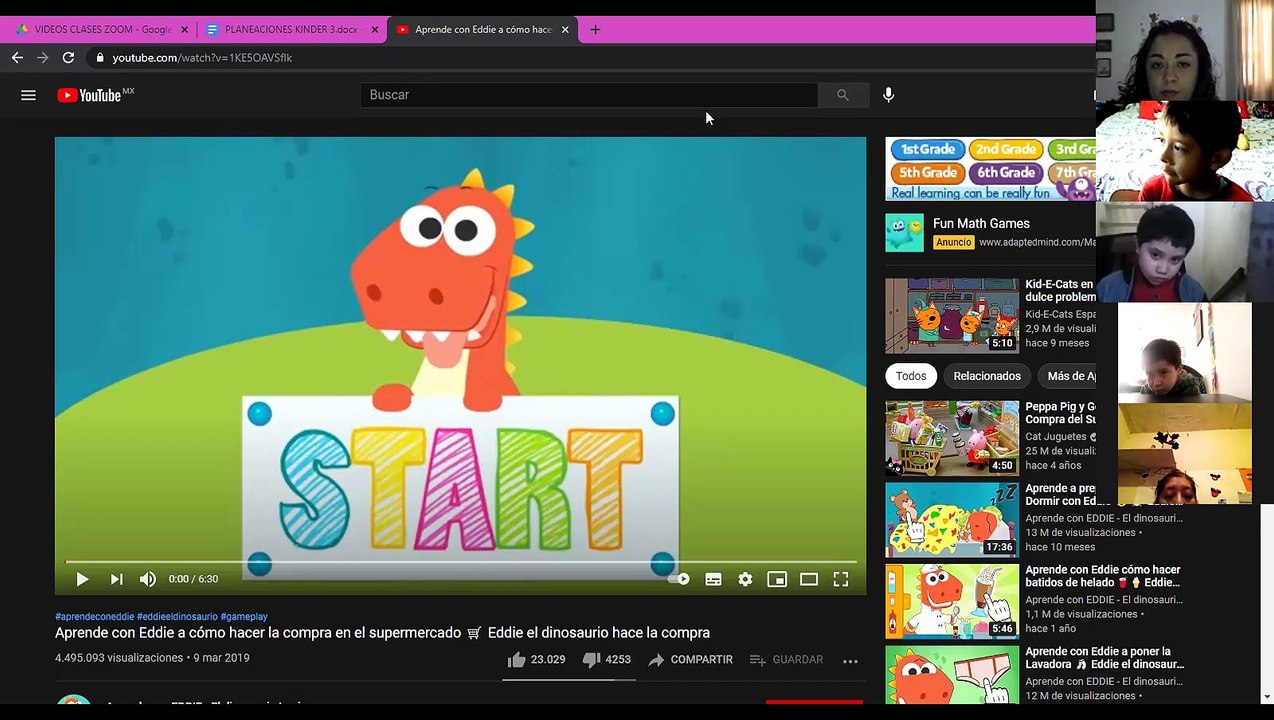Dislike the video thumbs down
This screenshot has height=720, width=1274.
tap(606, 660)
